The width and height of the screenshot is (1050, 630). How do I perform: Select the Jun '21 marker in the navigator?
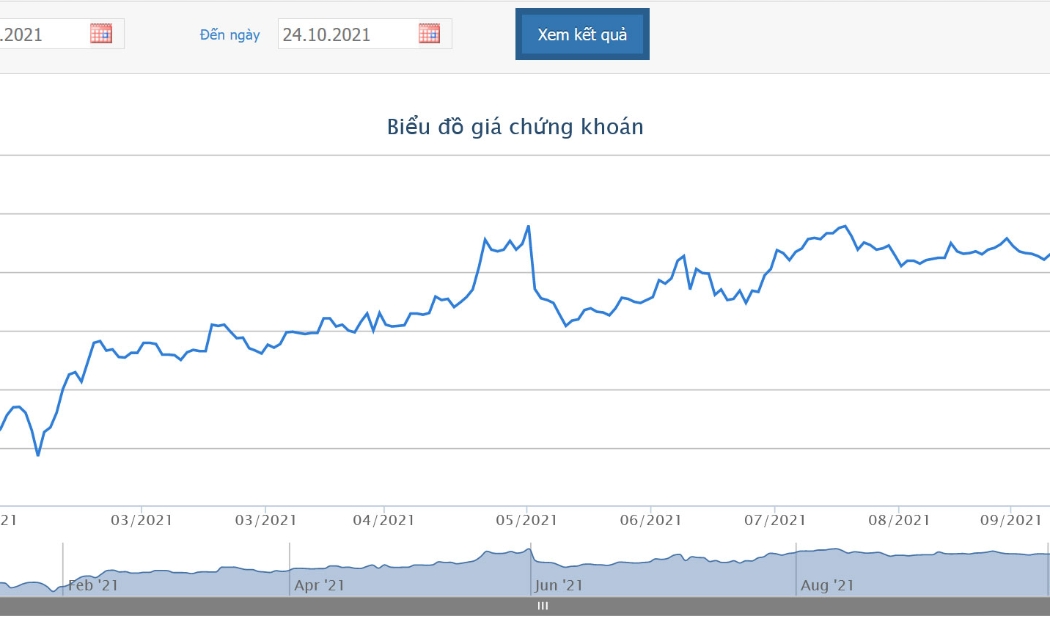click(x=558, y=585)
